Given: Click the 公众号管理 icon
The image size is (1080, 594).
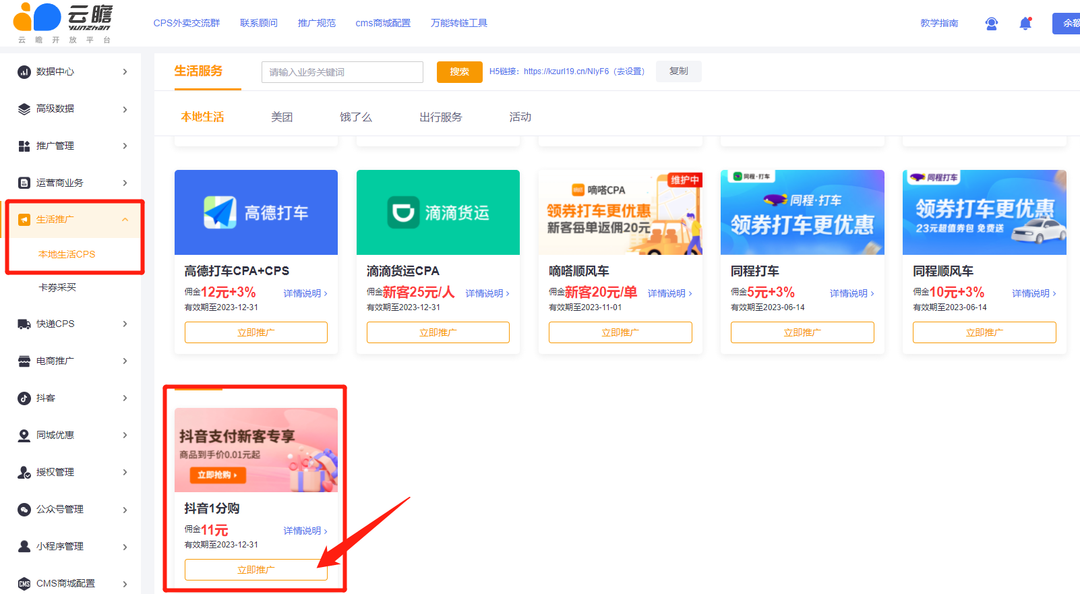Looking at the screenshot, I should (24, 510).
